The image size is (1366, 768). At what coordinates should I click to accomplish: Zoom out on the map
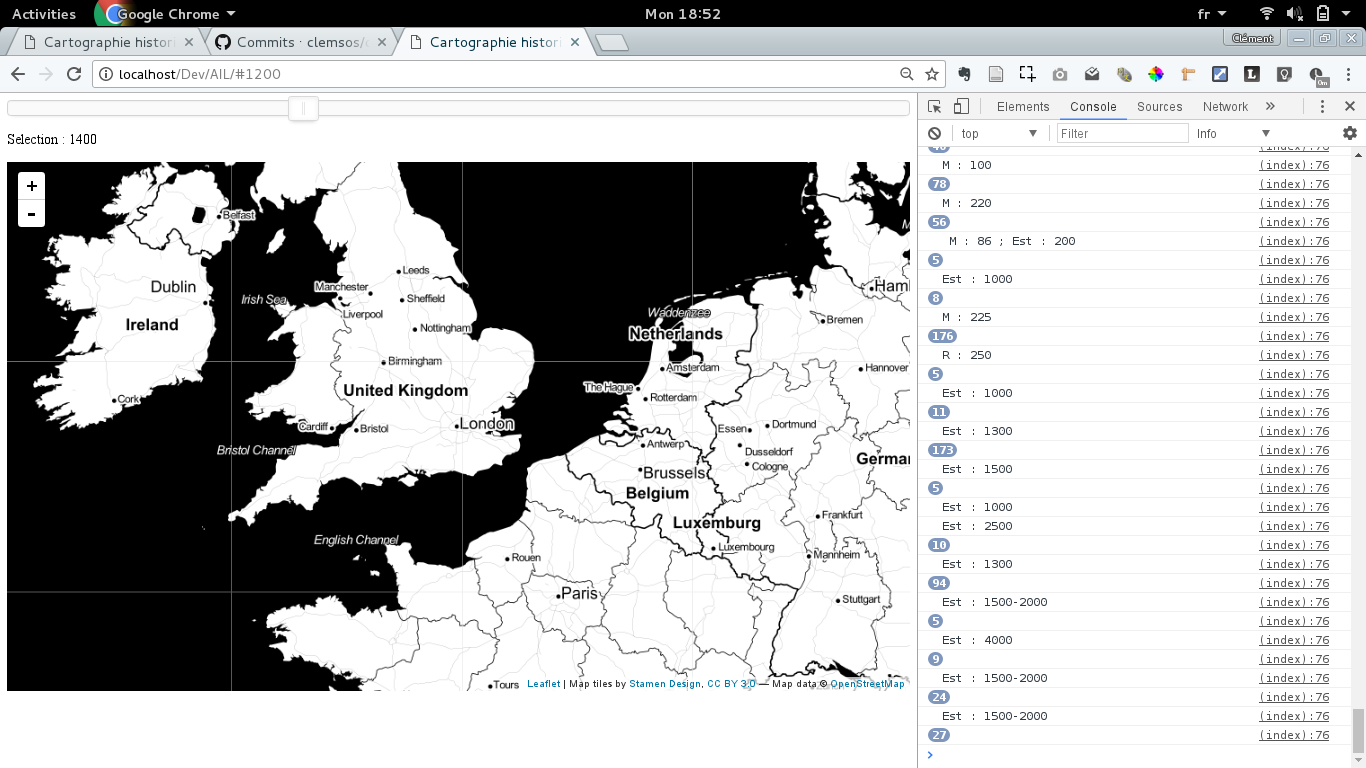pyautogui.click(x=32, y=214)
